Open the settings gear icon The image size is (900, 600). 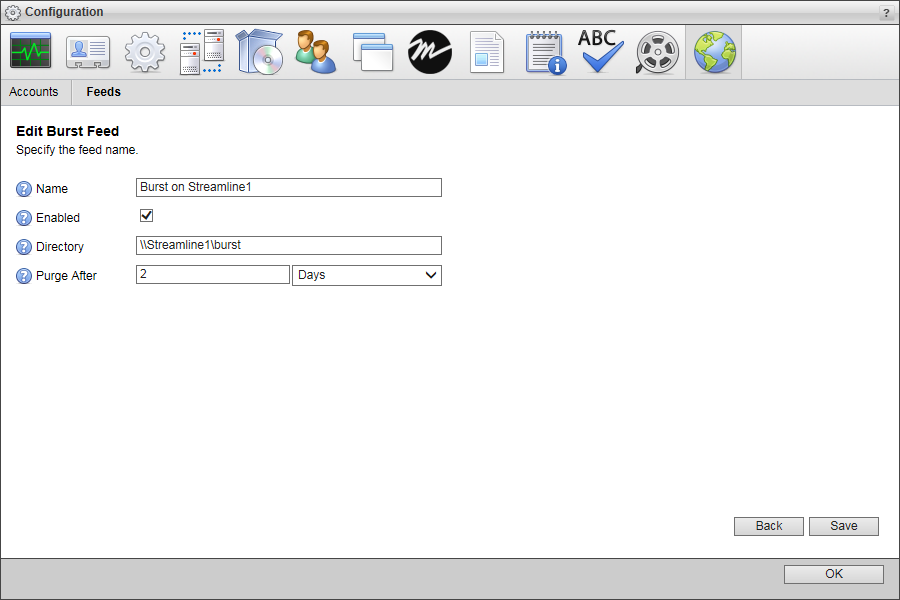point(144,51)
